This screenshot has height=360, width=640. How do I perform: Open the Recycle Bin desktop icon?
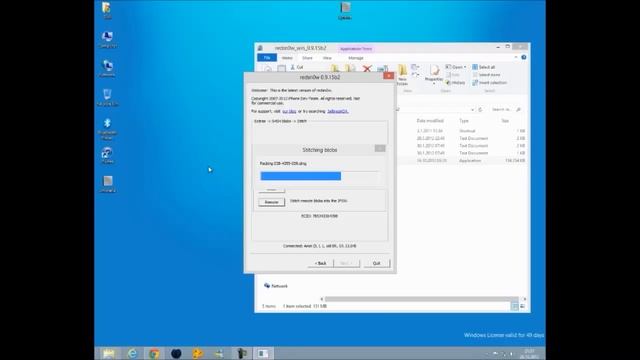click(x=107, y=98)
